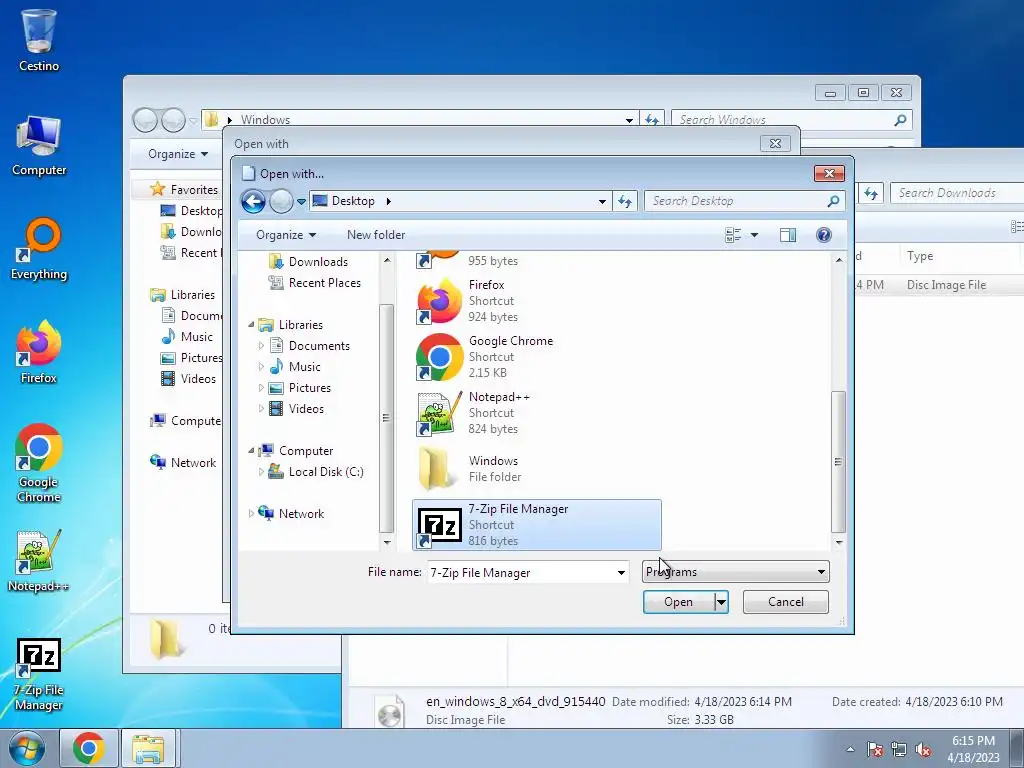1024x768 pixels.
Task: Click New folder in dialog toolbar
Action: 376,235
